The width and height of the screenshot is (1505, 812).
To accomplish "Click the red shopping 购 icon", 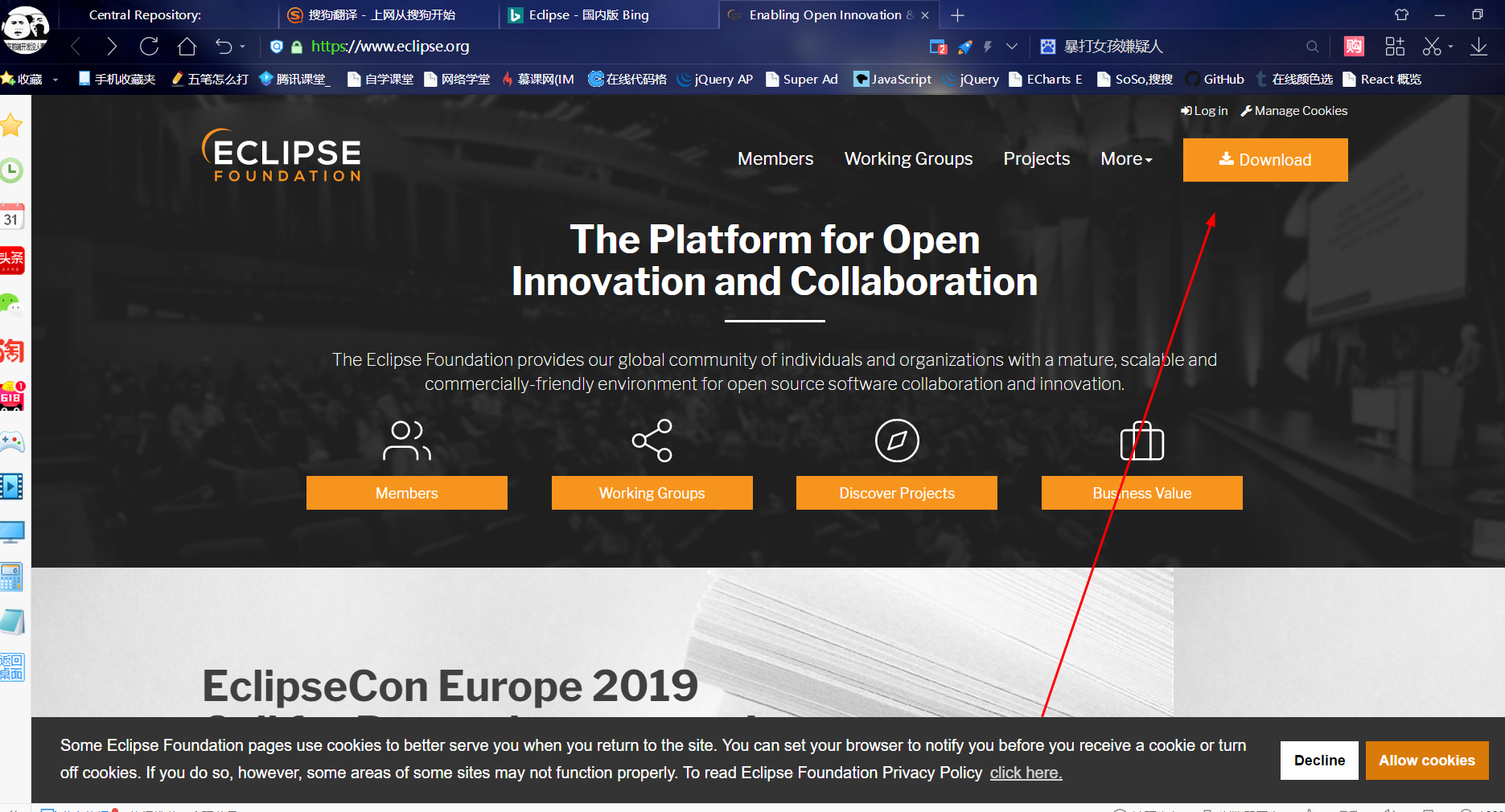I will pyautogui.click(x=1354, y=47).
